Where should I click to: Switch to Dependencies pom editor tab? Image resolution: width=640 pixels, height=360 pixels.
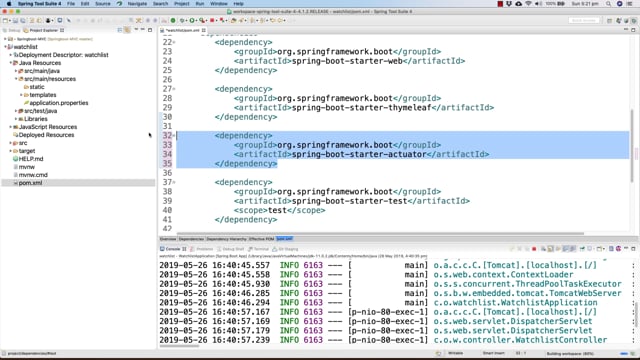(191, 239)
